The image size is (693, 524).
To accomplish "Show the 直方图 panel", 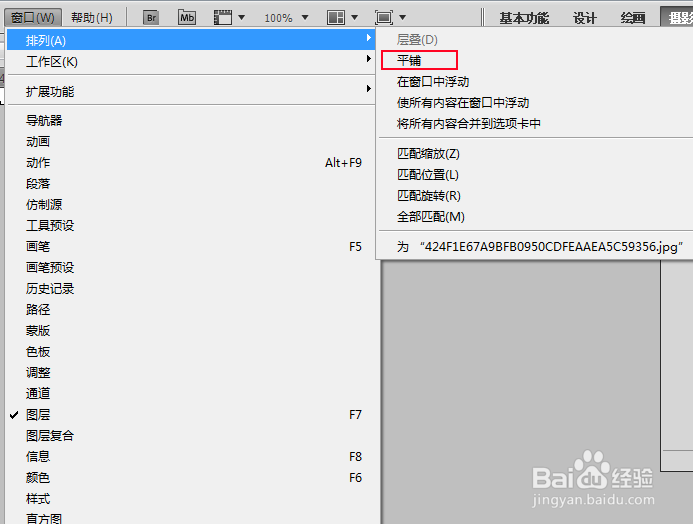I will click(x=191, y=518).
